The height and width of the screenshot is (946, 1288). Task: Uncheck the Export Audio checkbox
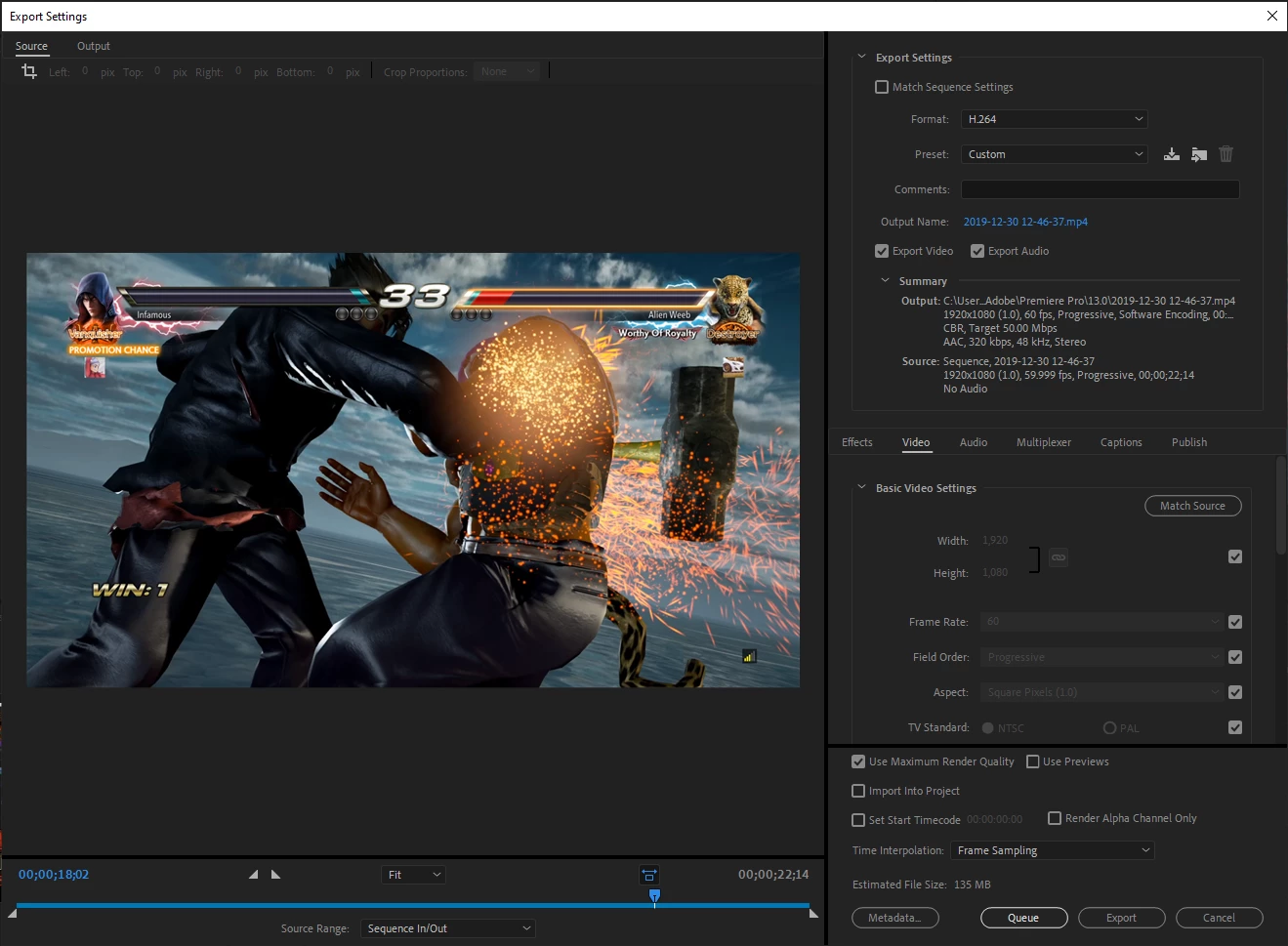(x=977, y=251)
